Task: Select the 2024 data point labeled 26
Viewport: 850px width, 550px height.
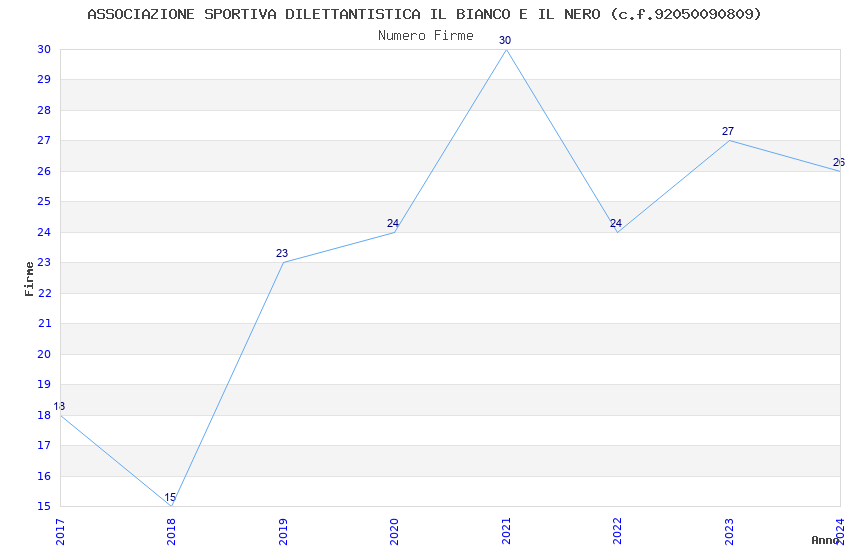Action: coord(840,171)
